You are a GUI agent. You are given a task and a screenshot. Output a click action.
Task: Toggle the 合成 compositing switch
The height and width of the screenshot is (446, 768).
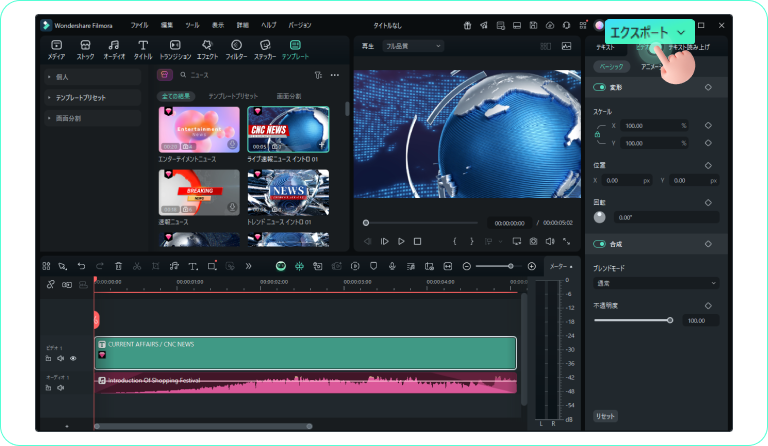pos(600,244)
